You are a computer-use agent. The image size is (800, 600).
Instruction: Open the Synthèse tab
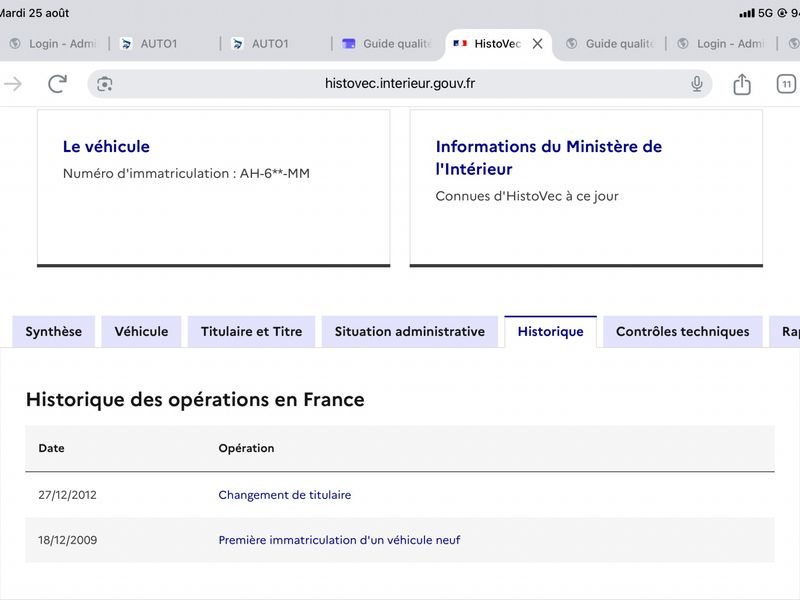pyautogui.click(x=54, y=332)
